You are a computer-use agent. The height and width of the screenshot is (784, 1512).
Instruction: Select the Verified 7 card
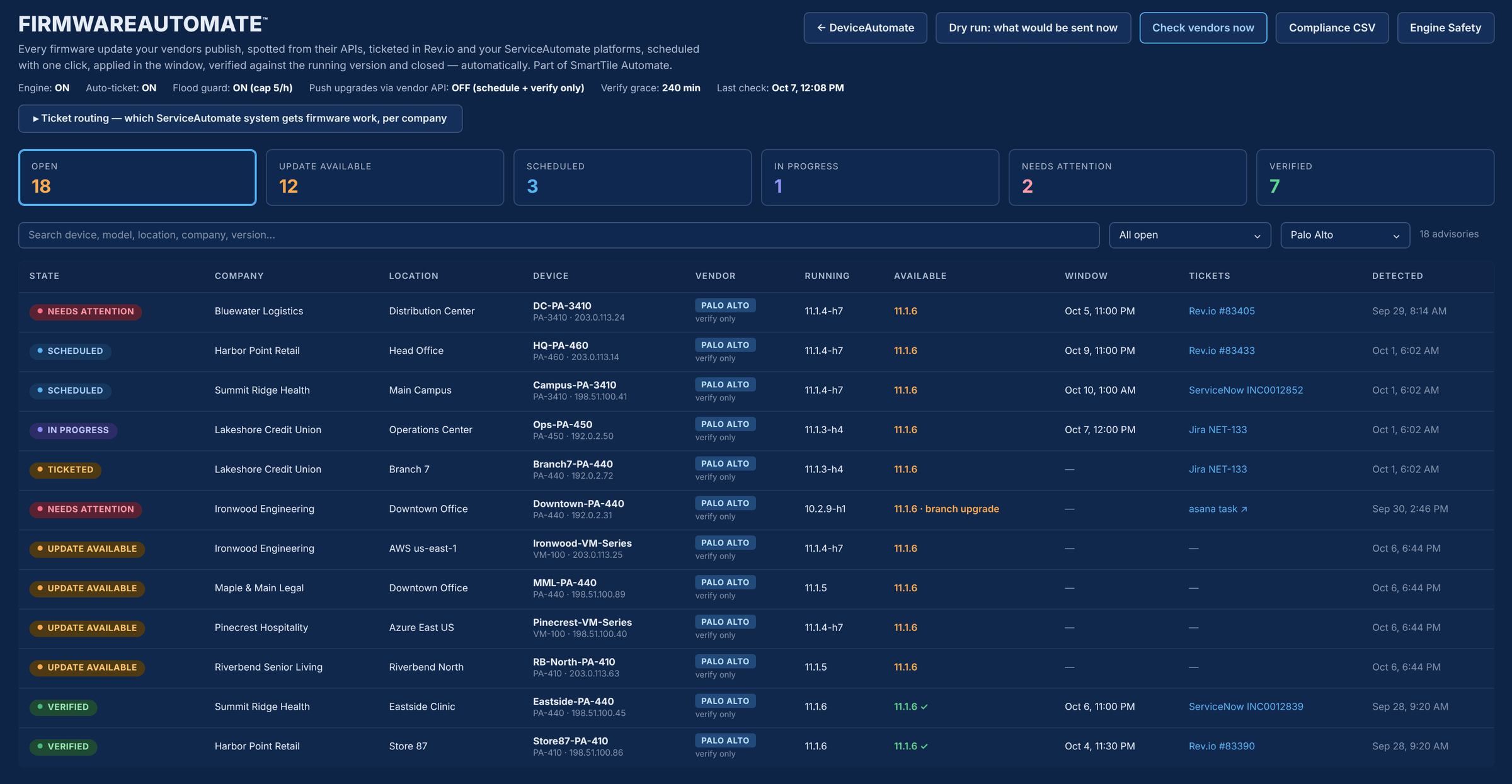(x=1375, y=178)
